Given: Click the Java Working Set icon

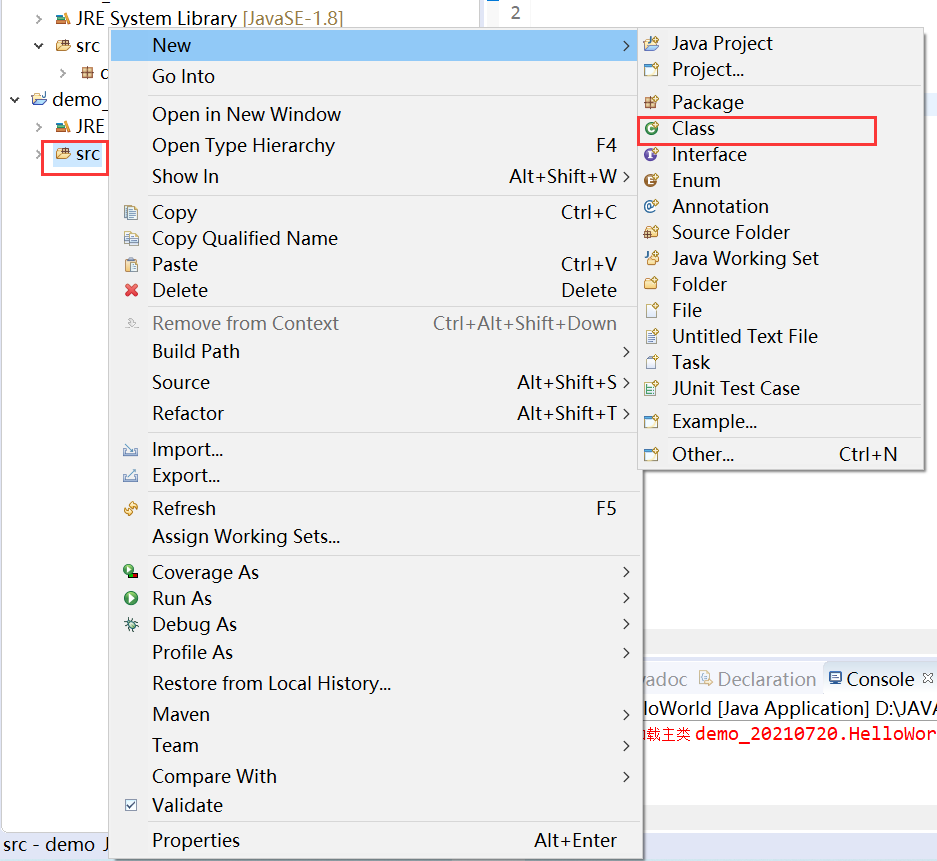Looking at the screenshot, I should tap(651, 258).
